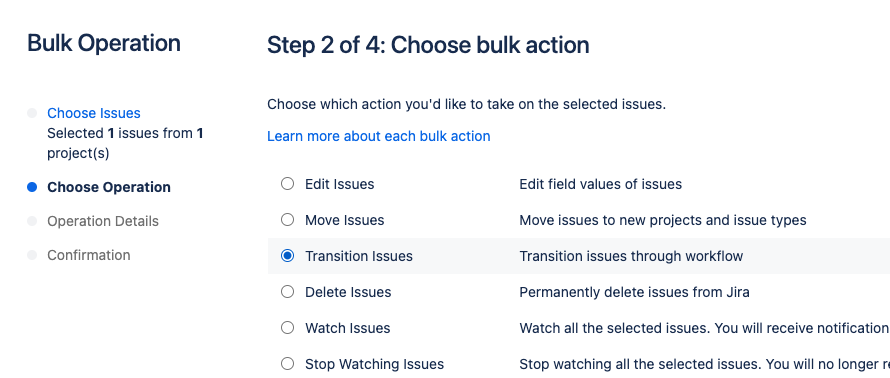This screenshot has height=378, width=890.
Task: Click the Watch Issues option label
Action: [347, 328]
